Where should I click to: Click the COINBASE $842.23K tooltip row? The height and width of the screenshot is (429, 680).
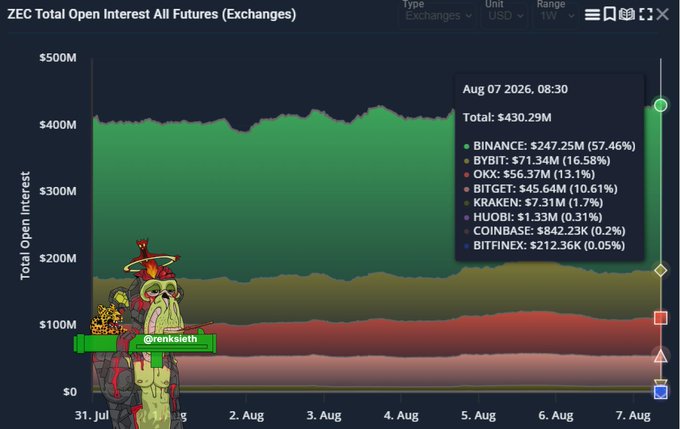point(544,231)
